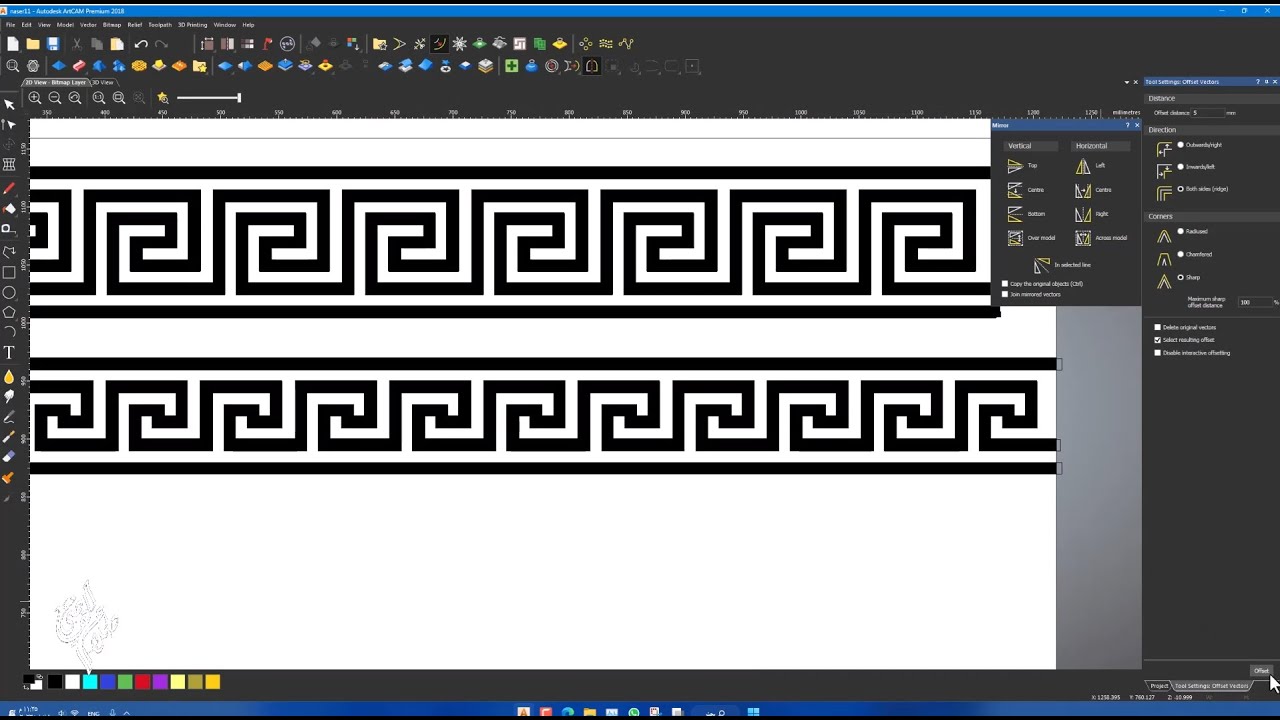Open the 3D Printing menu
The height and width of the screenshot is (720, 1280).
click(193, 24)
